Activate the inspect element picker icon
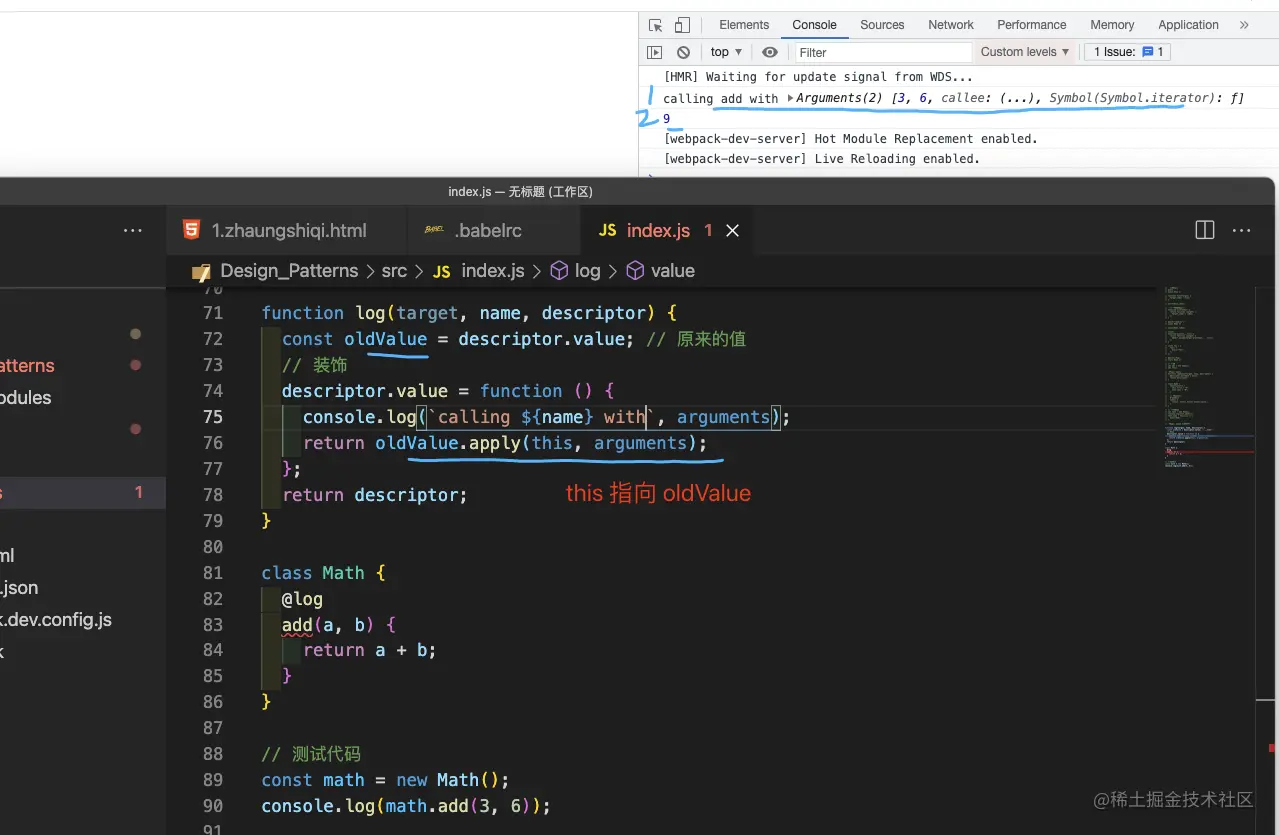 [655, 25]
